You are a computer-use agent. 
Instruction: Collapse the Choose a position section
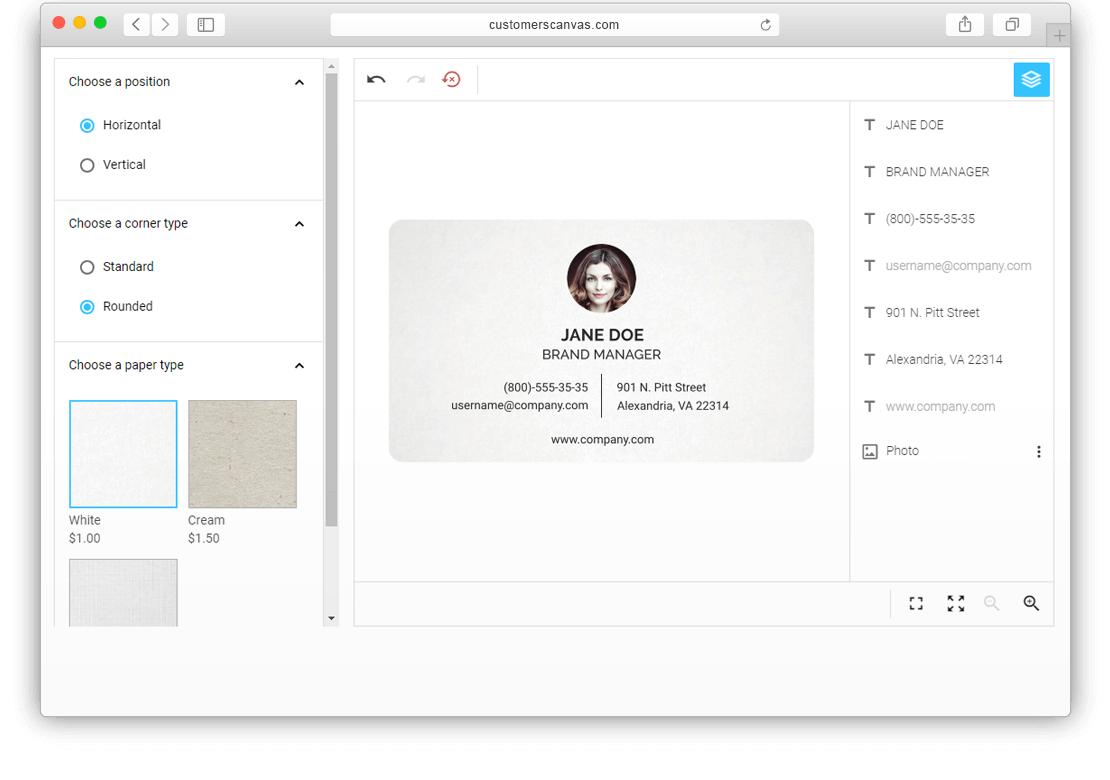(299, 82)
